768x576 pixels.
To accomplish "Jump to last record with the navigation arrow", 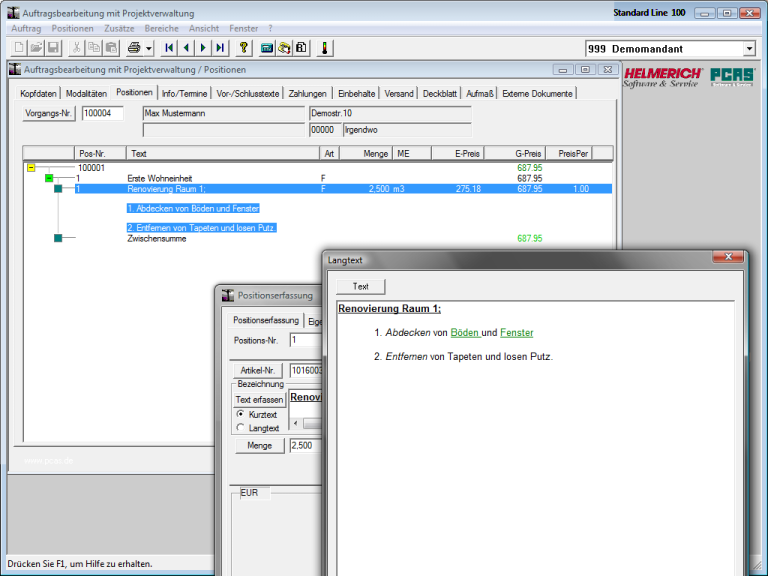I will pyautogui.click(x=220, y=48).
